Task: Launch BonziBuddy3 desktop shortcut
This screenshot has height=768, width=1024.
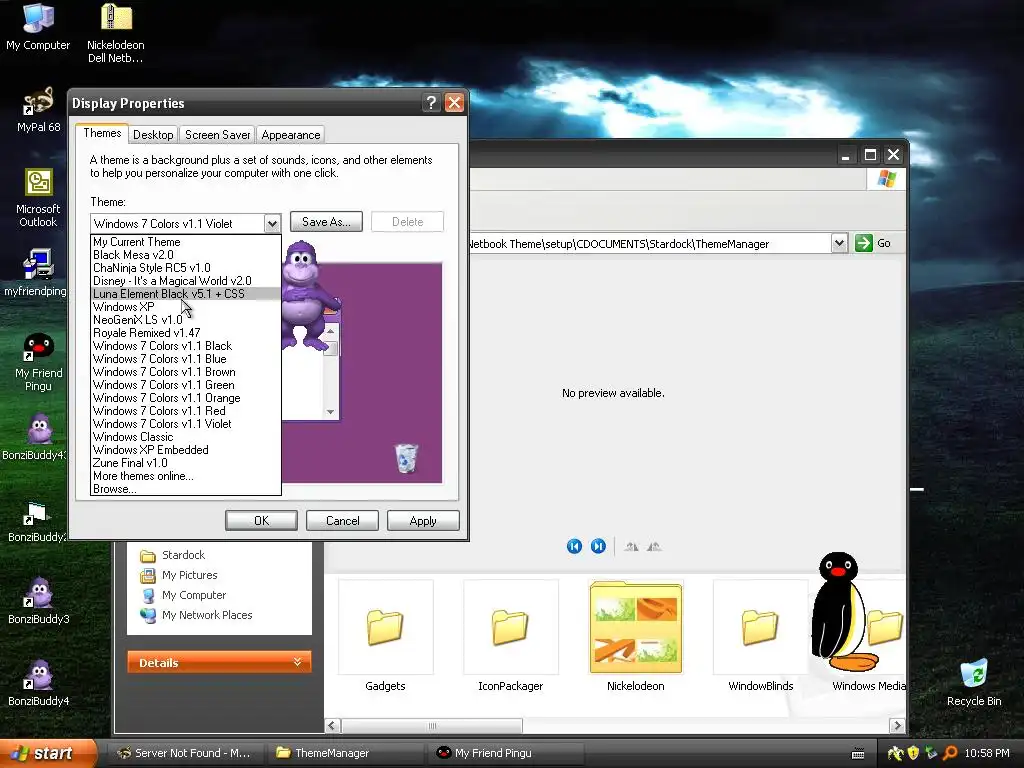Action: tap(39, 600)
